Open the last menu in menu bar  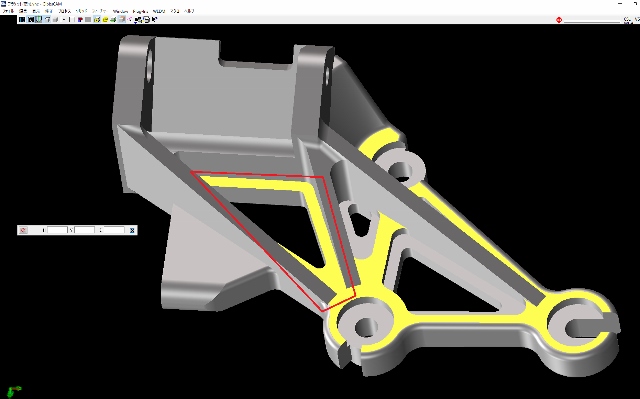189,11
